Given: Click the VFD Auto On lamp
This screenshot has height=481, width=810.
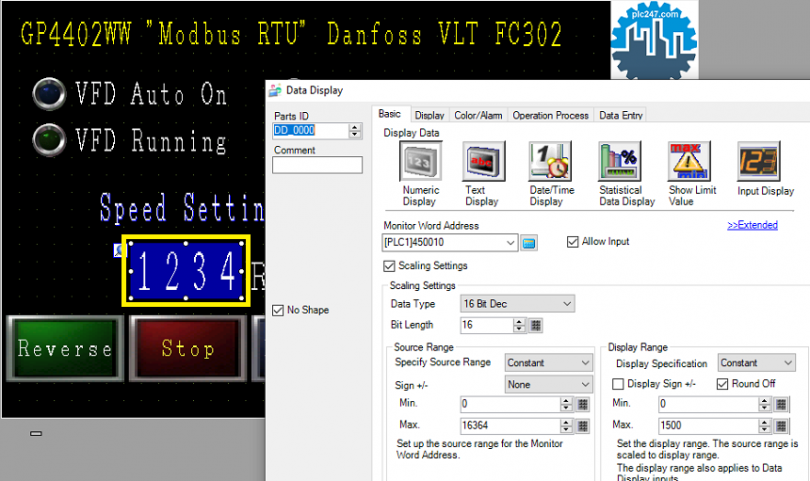Looking at the screenshot, I should [49, 94].
